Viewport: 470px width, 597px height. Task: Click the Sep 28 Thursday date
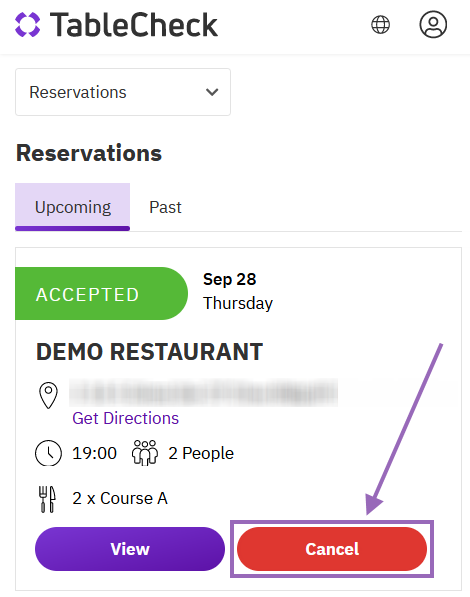pyautogui.click(x=238, y=291)
